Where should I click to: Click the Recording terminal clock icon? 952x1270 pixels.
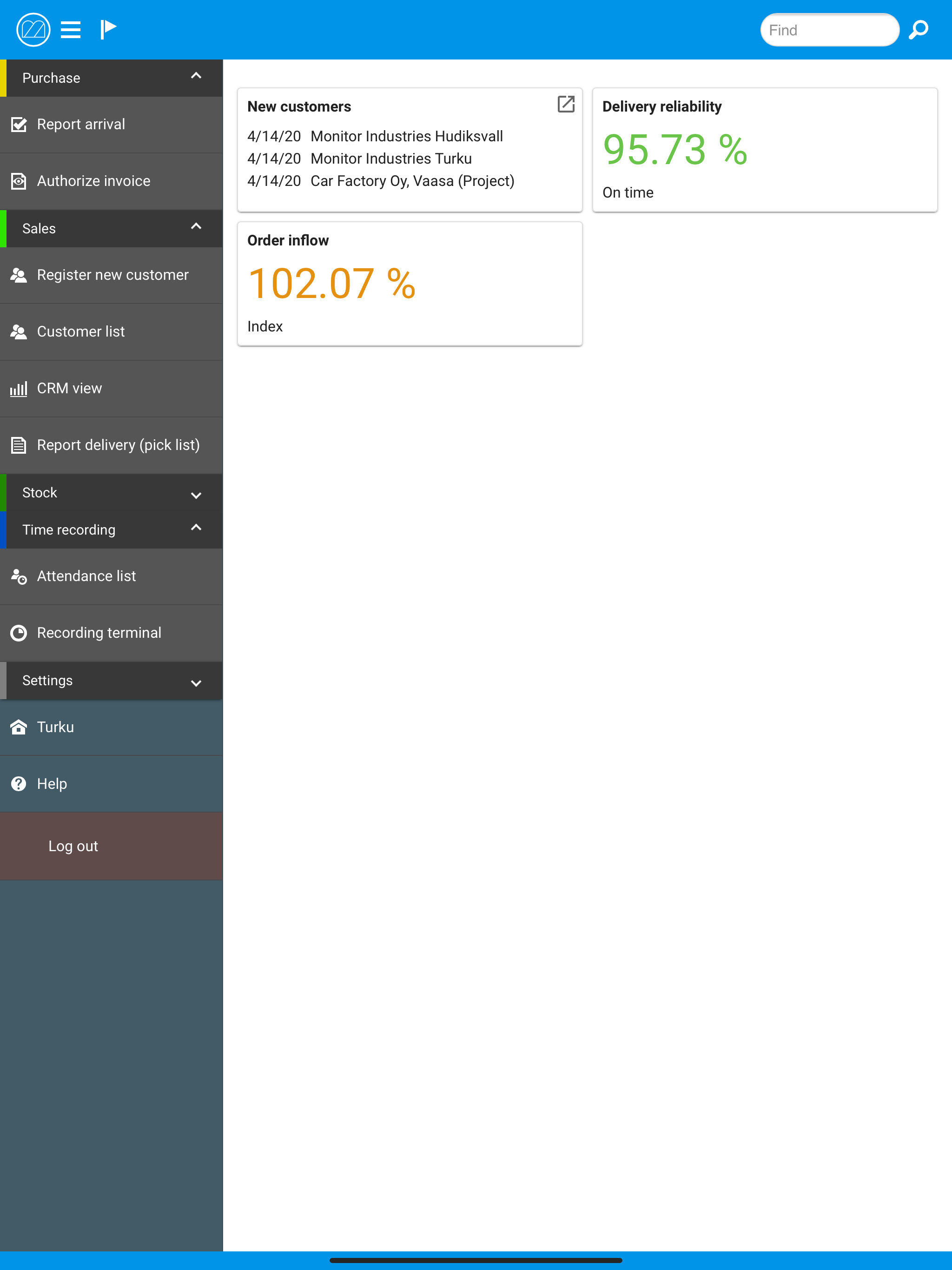tap(19, 633)
